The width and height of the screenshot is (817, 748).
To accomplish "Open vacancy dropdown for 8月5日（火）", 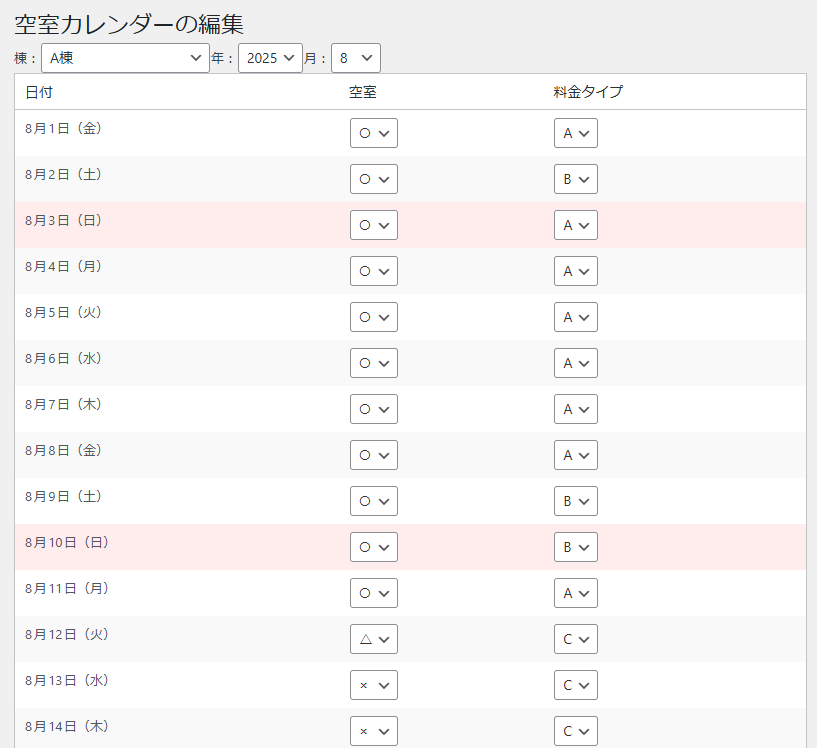I will coord(374,317).
